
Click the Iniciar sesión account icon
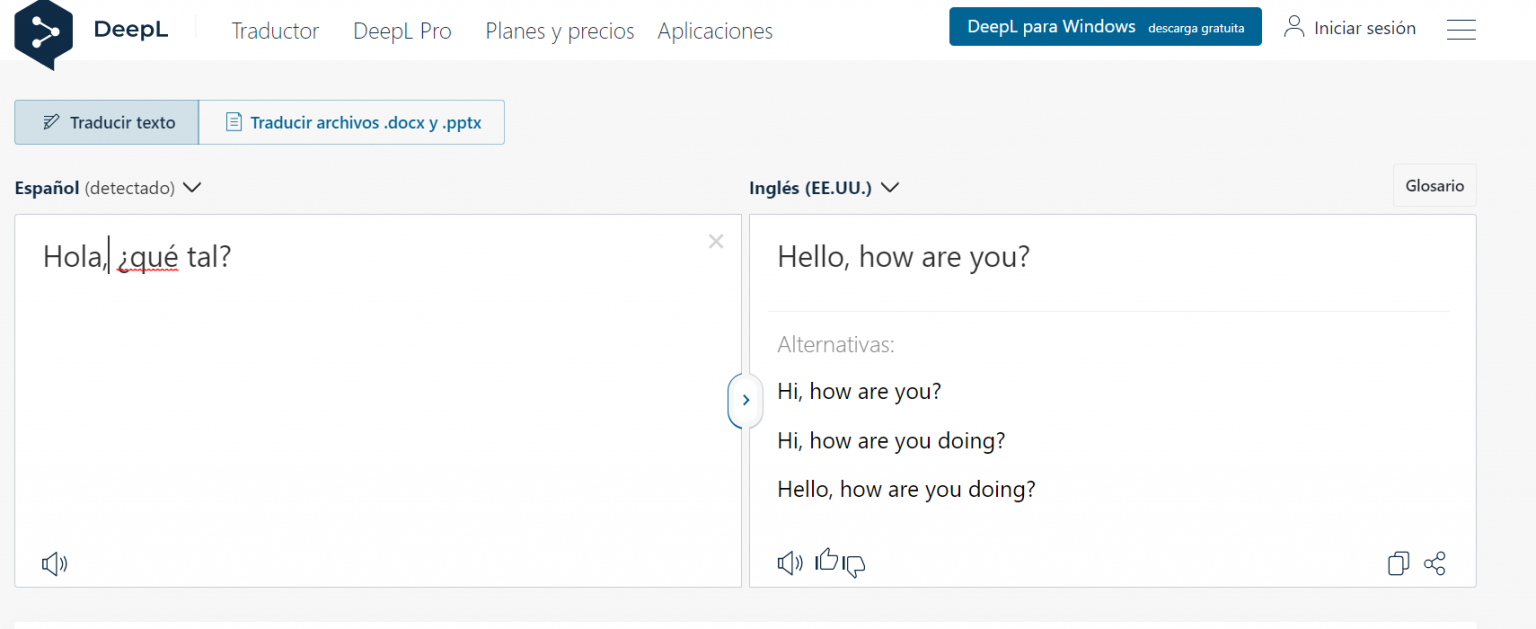[1293, 27]
